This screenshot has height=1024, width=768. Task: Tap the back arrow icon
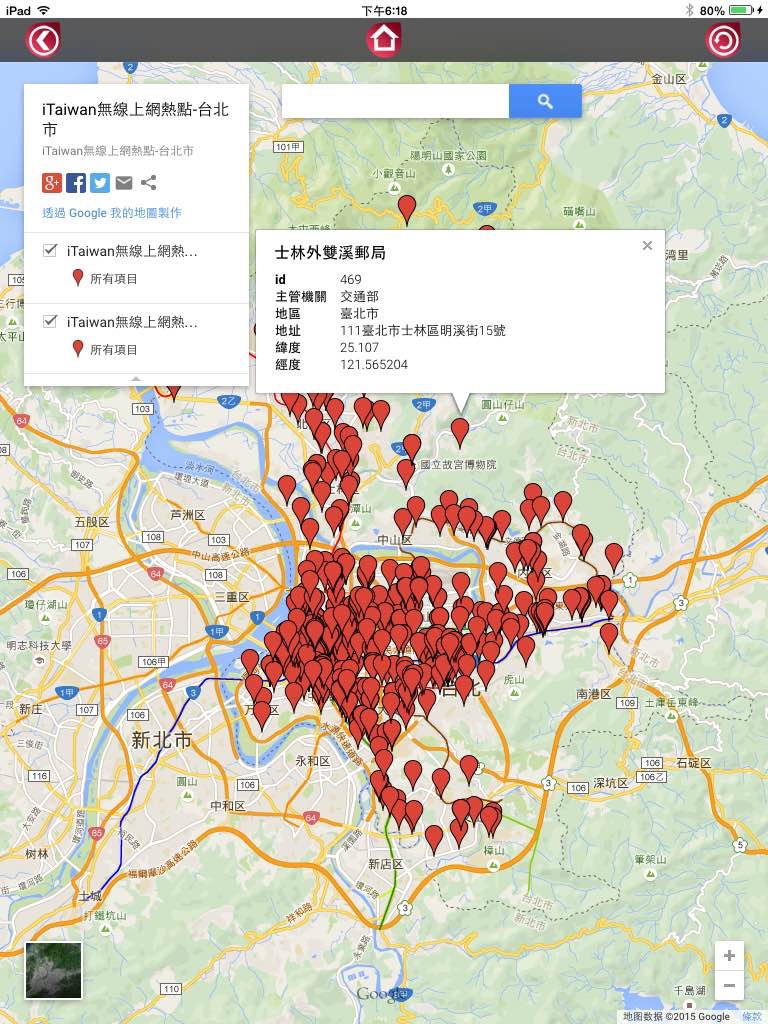(x=43, y=40)
